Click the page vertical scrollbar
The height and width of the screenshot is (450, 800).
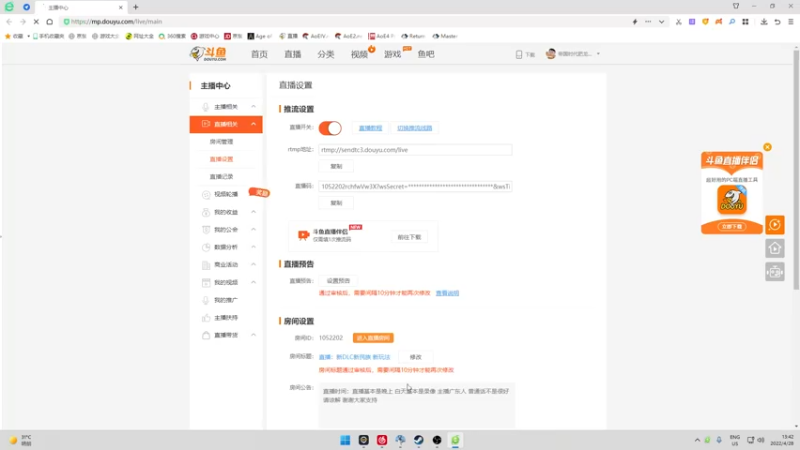(796, 168)
